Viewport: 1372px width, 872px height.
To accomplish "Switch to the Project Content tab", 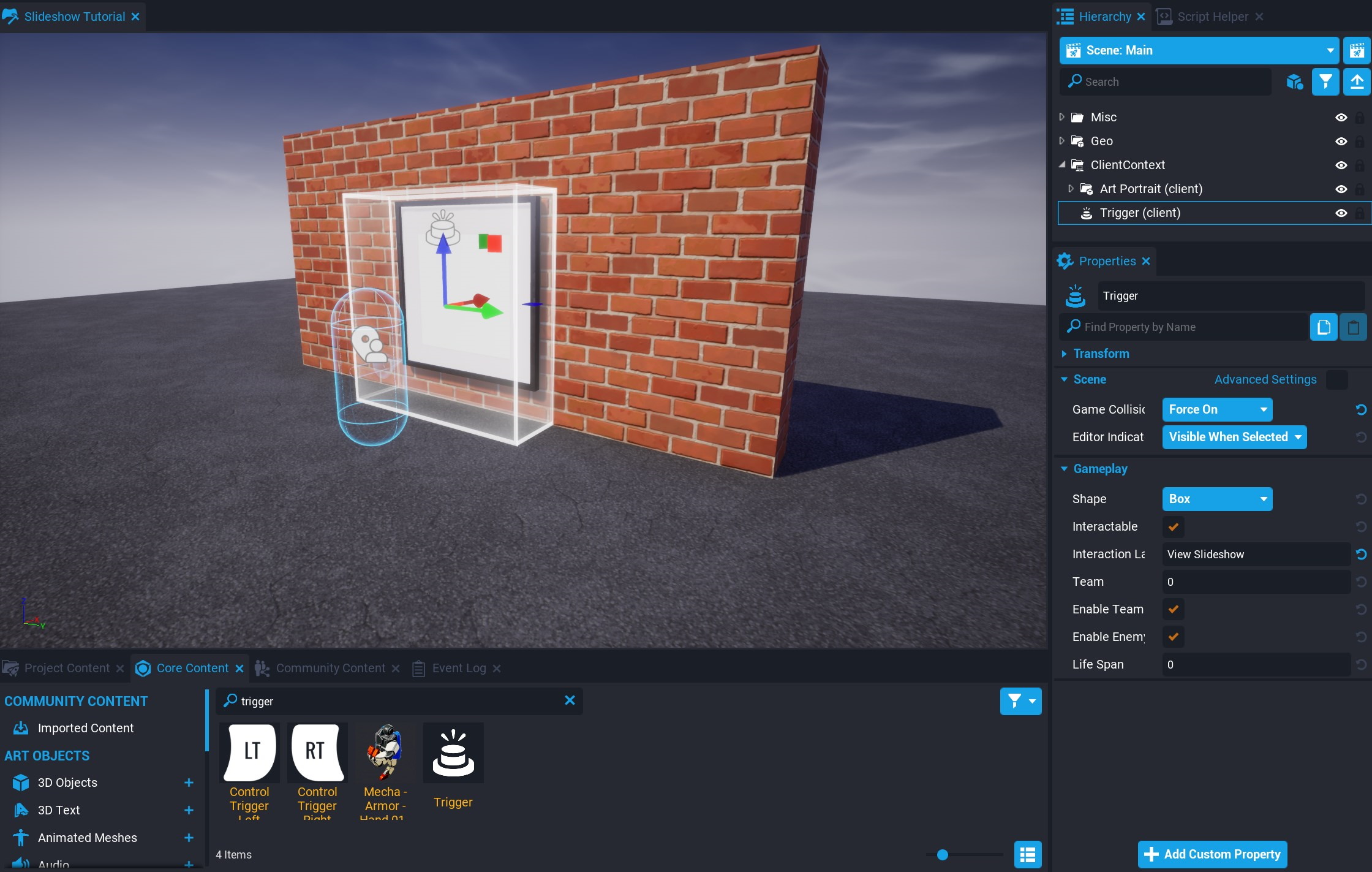I will (66, 668).
